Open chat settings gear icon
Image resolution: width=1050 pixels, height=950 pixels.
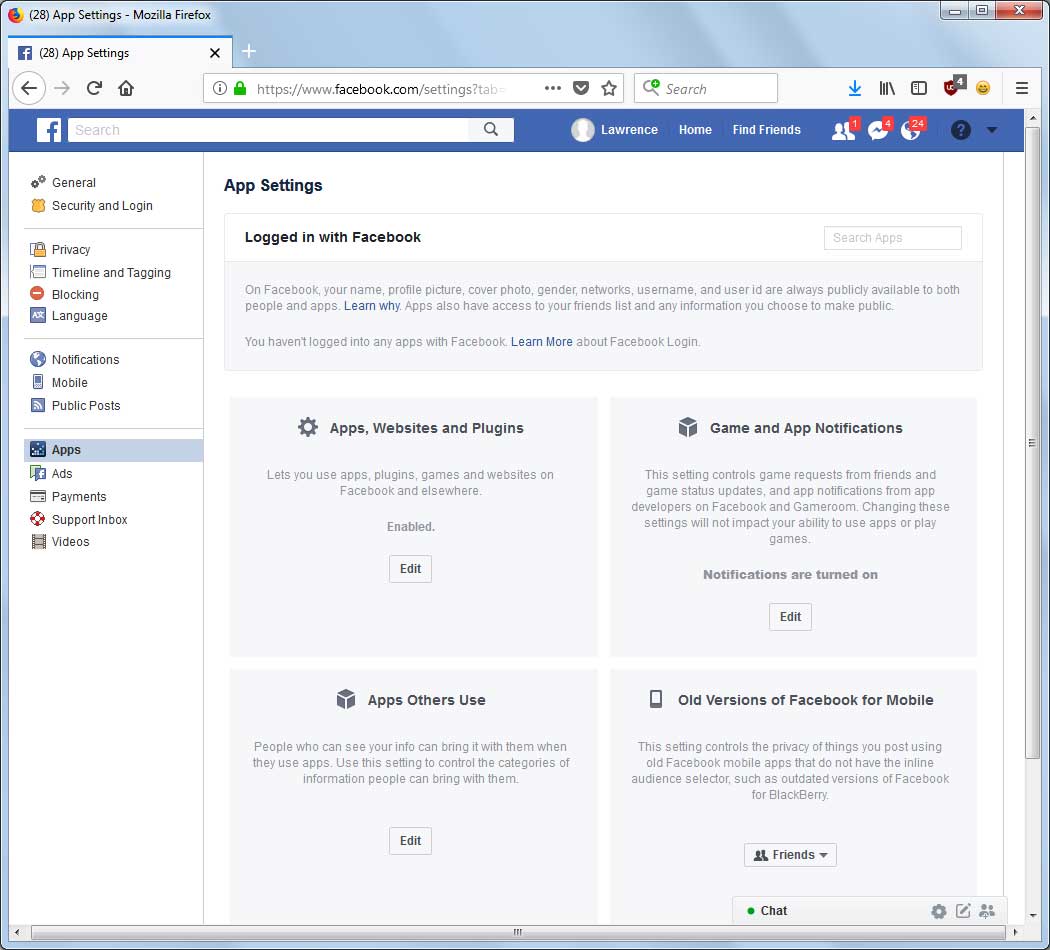939,911
